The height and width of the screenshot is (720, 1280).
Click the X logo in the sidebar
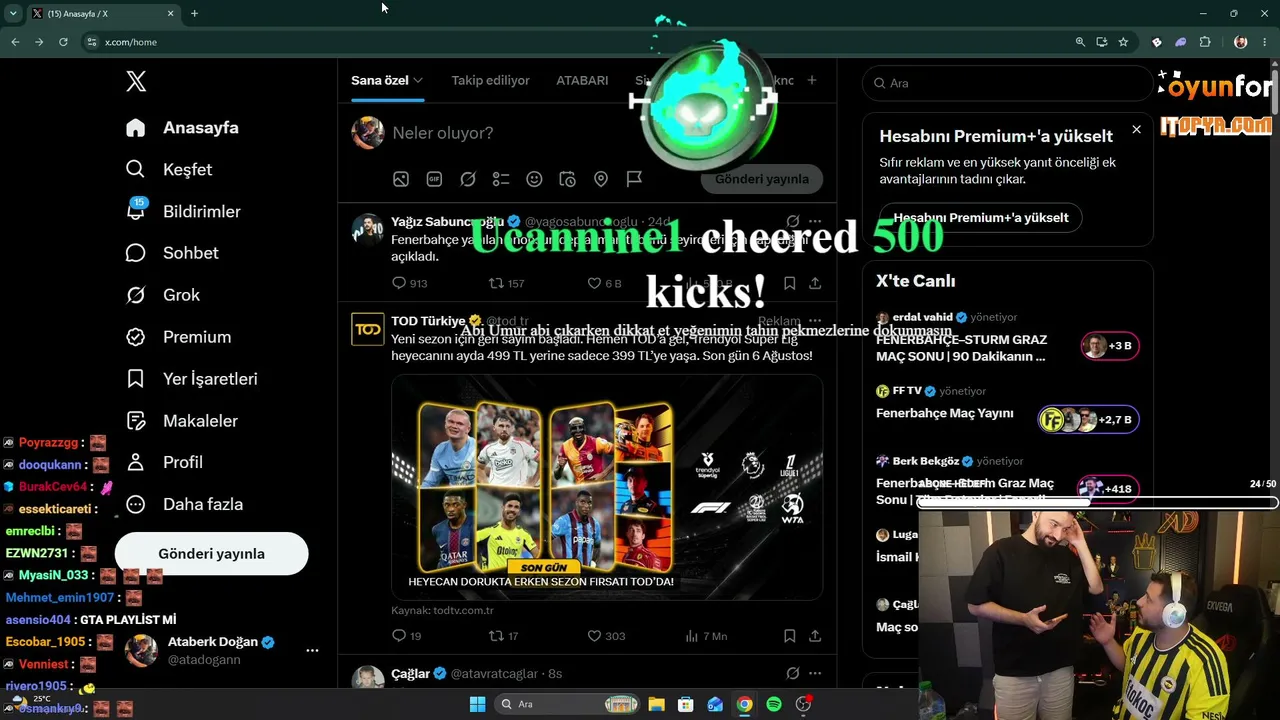136,82
